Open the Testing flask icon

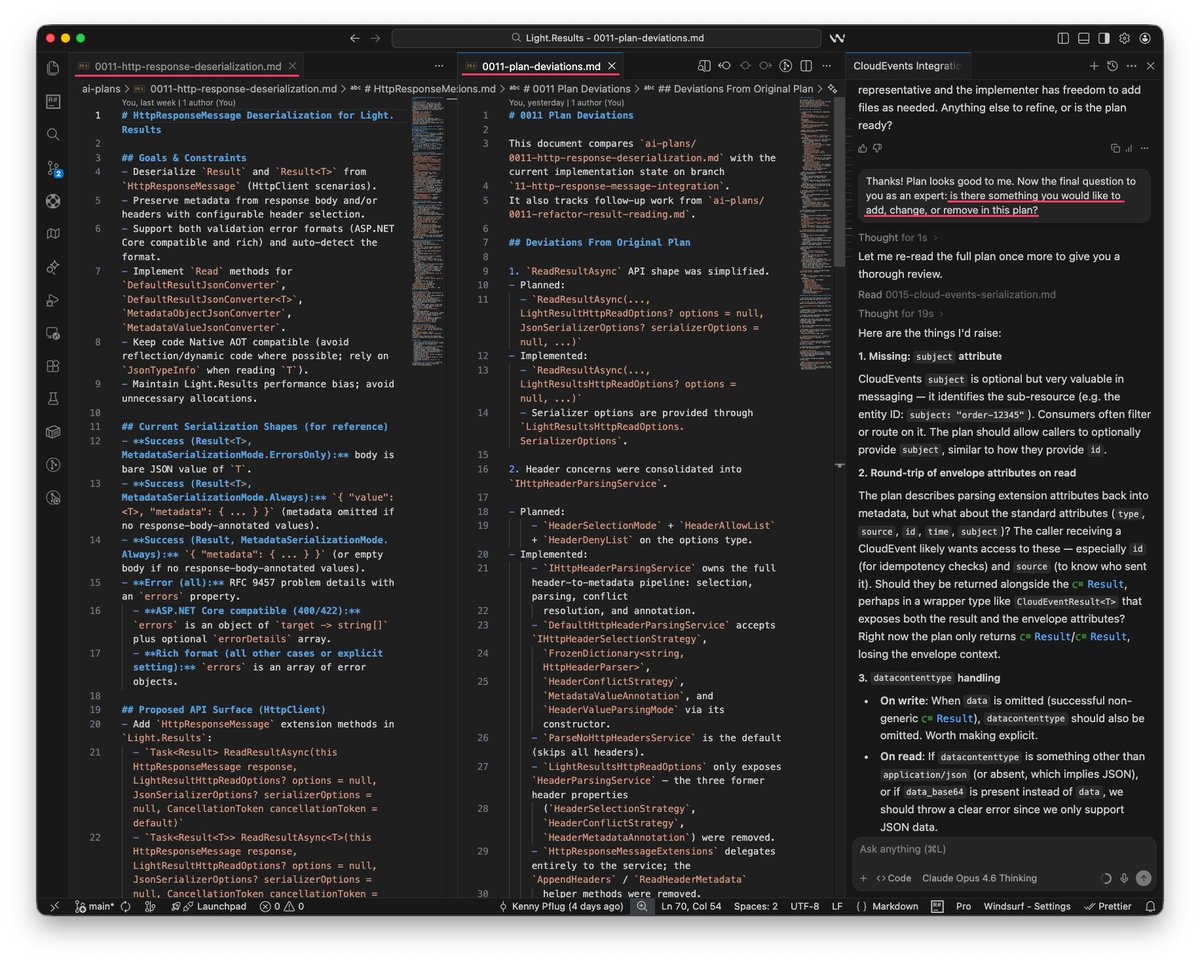tap(53, 398)
